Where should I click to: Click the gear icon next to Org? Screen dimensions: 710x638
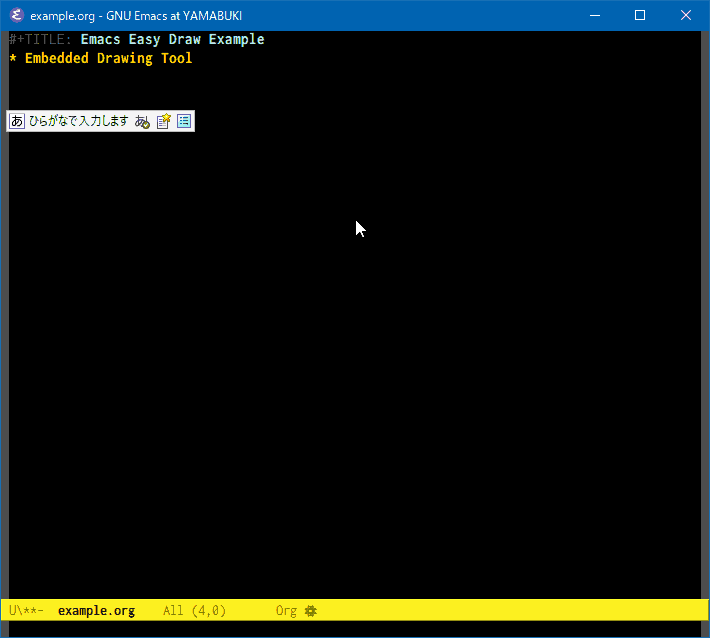[311, 611]
